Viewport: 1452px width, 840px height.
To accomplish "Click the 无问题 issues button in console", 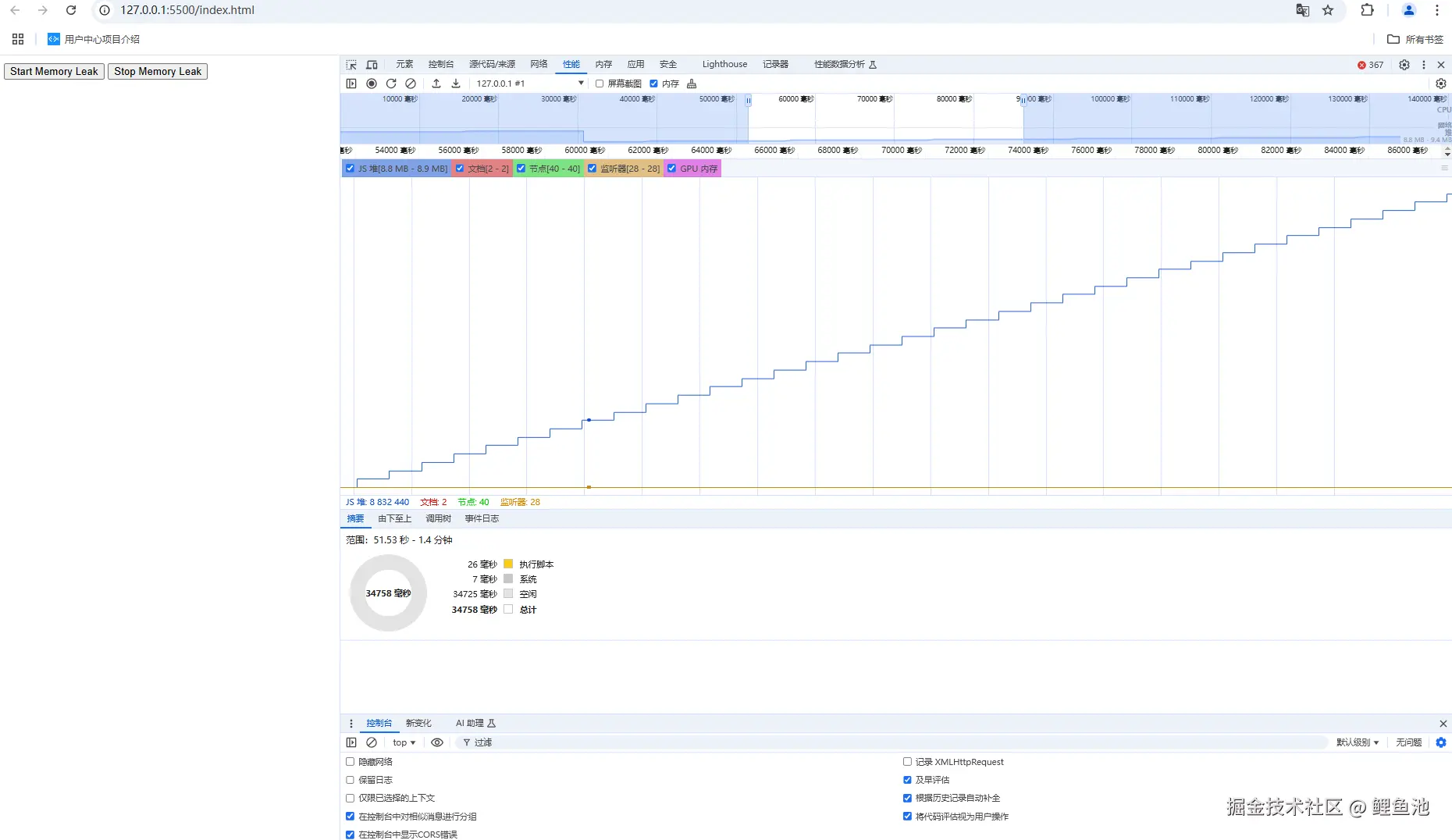I will click(x=1408, y=742).
